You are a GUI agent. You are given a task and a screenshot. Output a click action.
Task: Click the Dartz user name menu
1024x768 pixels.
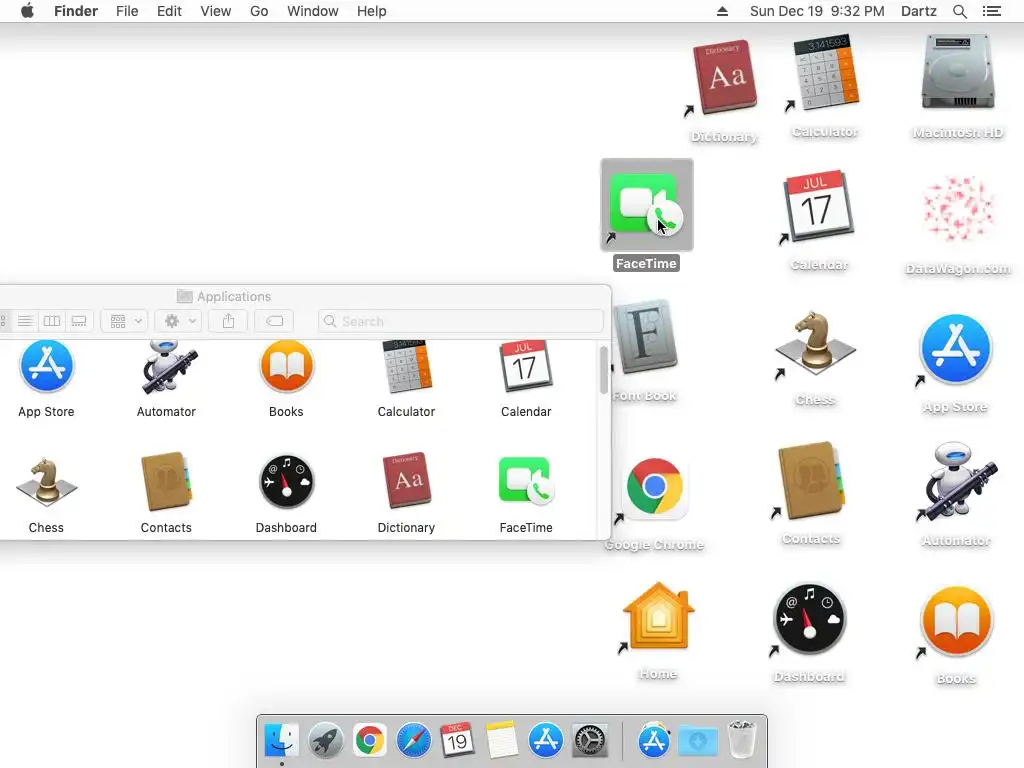click(x=918, y=11)
